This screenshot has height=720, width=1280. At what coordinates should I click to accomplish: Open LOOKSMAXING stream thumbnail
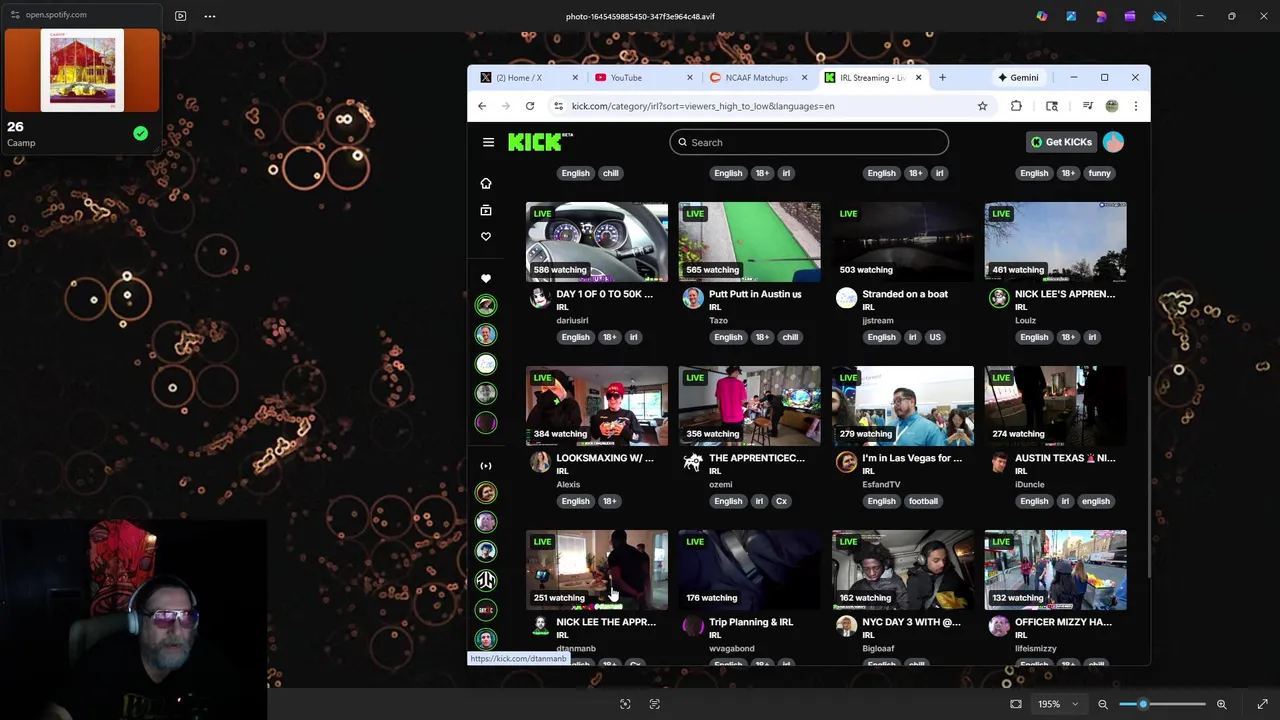coord(597,406)
